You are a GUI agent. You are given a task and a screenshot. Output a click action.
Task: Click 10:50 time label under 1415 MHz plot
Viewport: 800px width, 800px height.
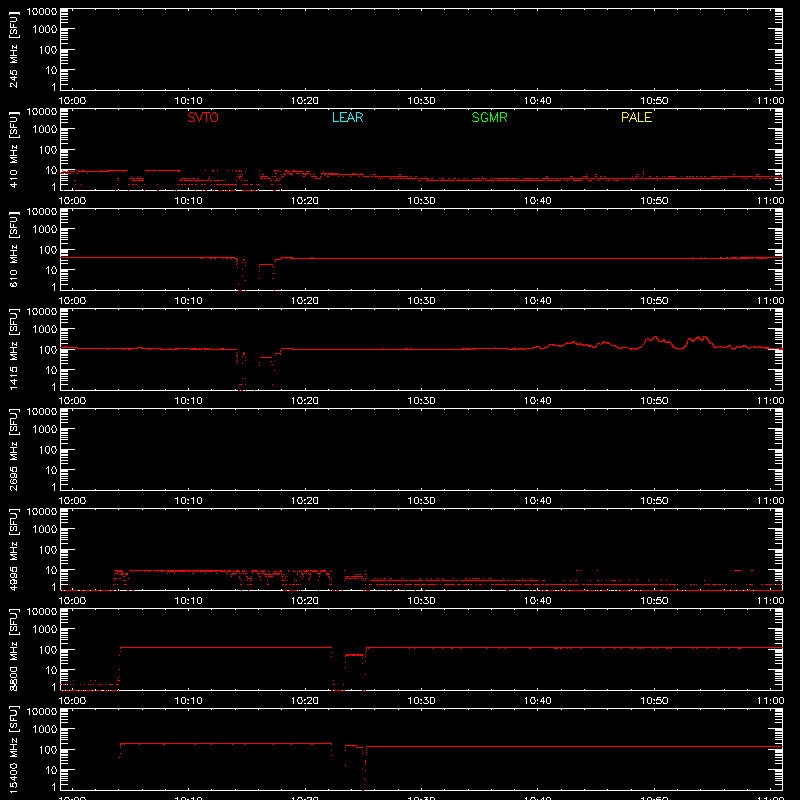(x=654, y=401)
